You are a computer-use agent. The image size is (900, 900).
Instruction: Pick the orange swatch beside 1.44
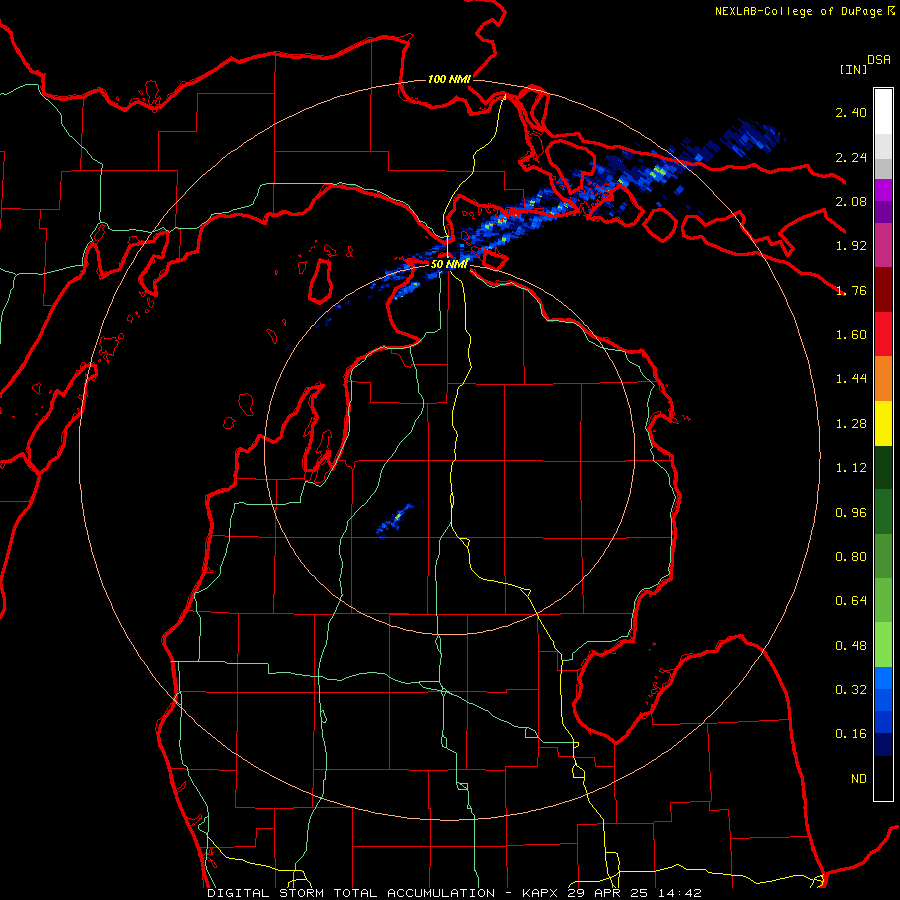(x=883, y=379)
